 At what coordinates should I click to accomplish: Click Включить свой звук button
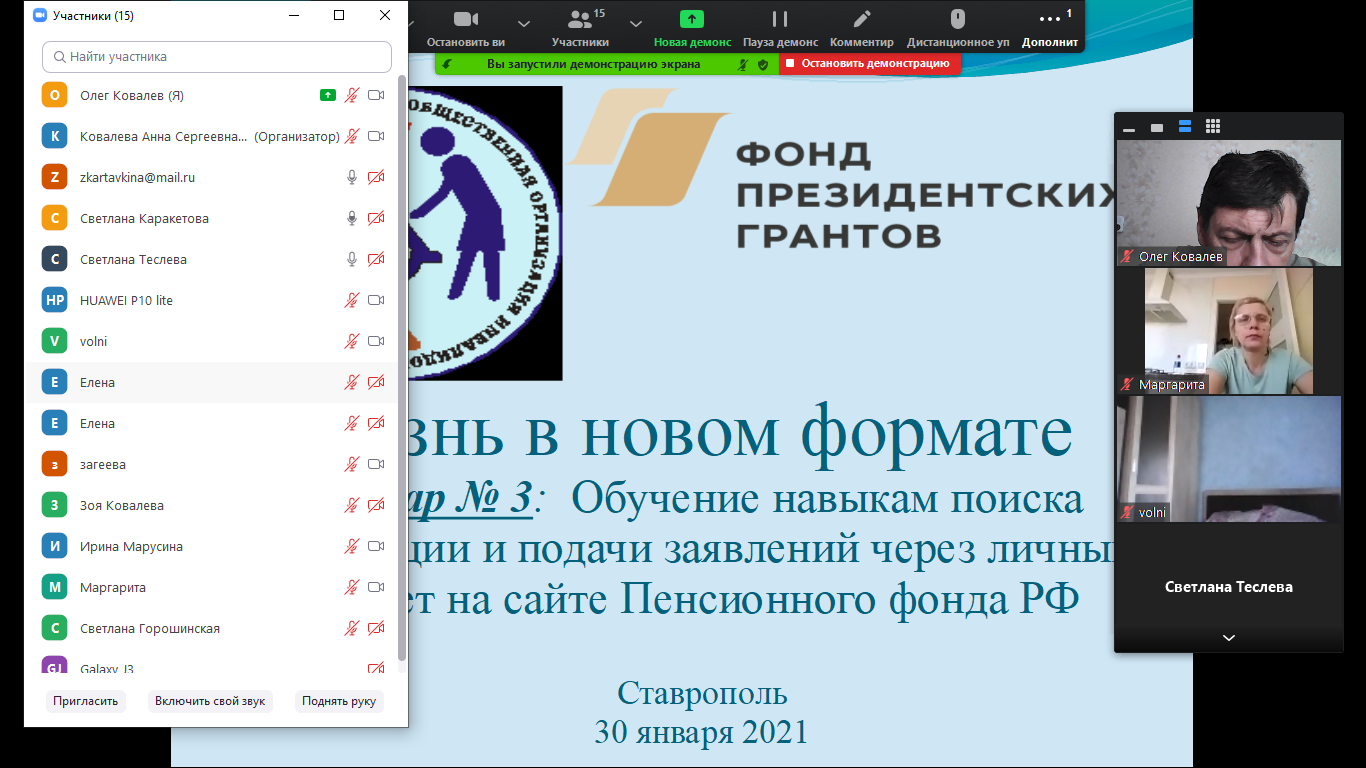click(x=210, y=701)
